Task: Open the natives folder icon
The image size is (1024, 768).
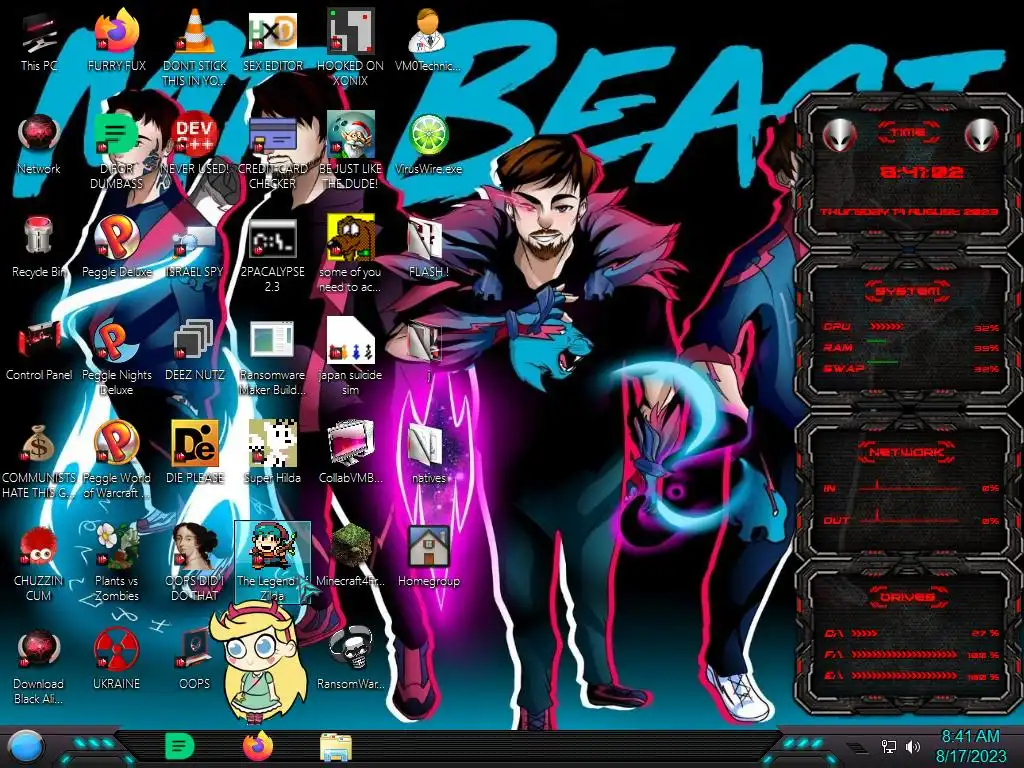Action: click(425, 444)
